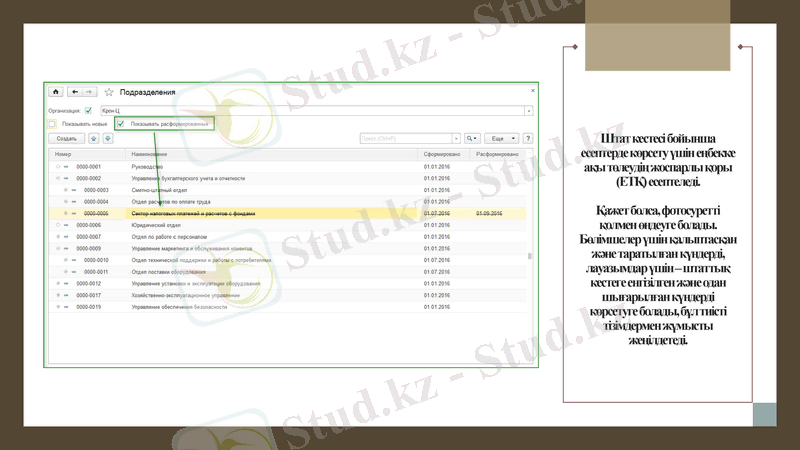Click the magnifier search options button
Image resolution: width=800 pixels, height=450 pixels.
(x=472, y=139)
